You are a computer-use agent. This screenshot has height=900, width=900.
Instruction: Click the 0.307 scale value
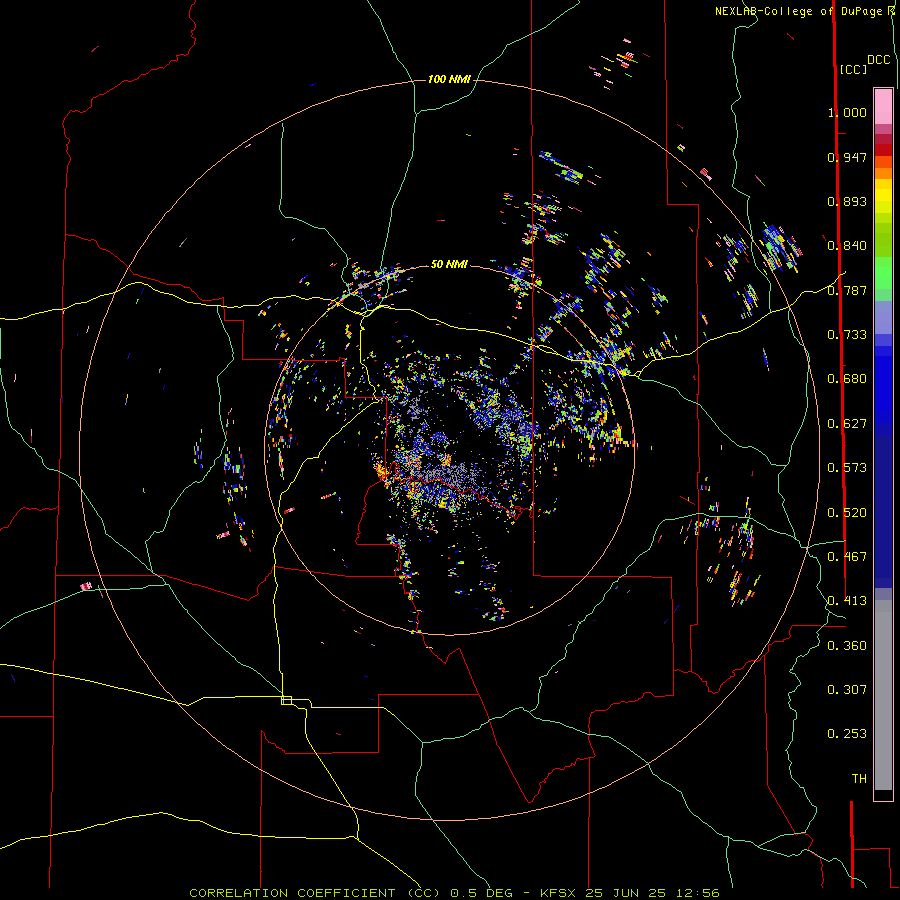point(847,690)
